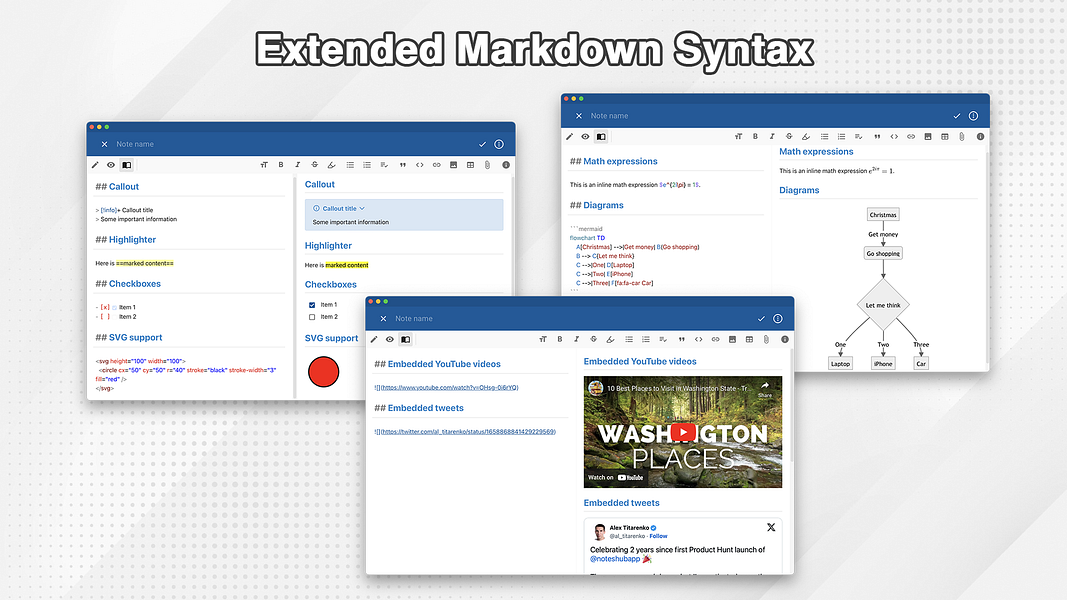Toggle bold formatting in the note toolbar

tap(559, 339)
